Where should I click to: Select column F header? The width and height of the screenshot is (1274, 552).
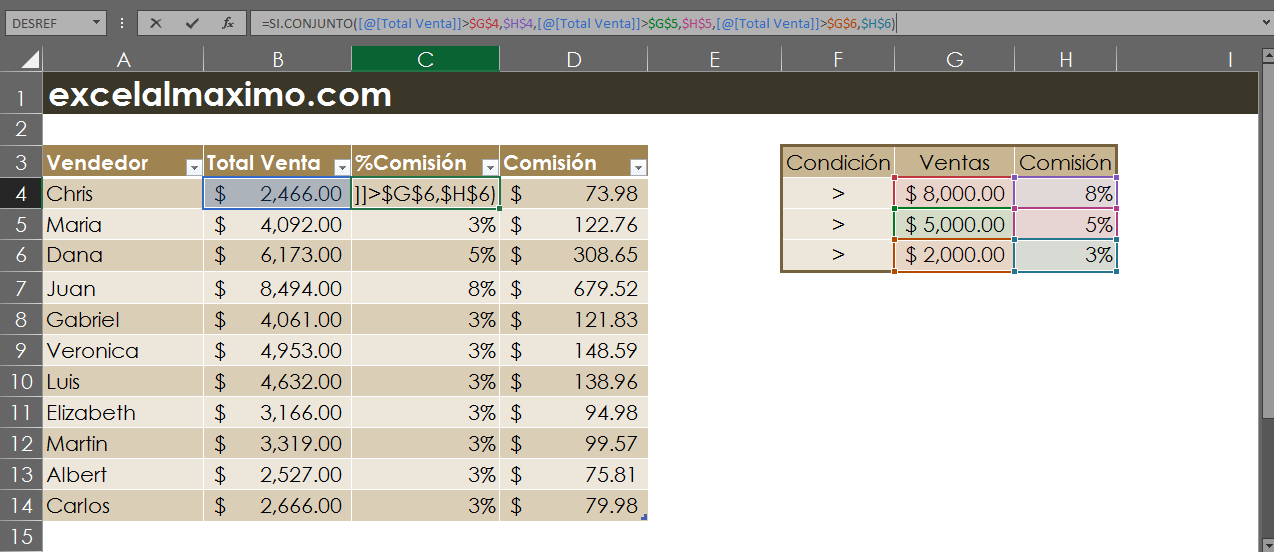pyautogui.click(x=838, y=60)
